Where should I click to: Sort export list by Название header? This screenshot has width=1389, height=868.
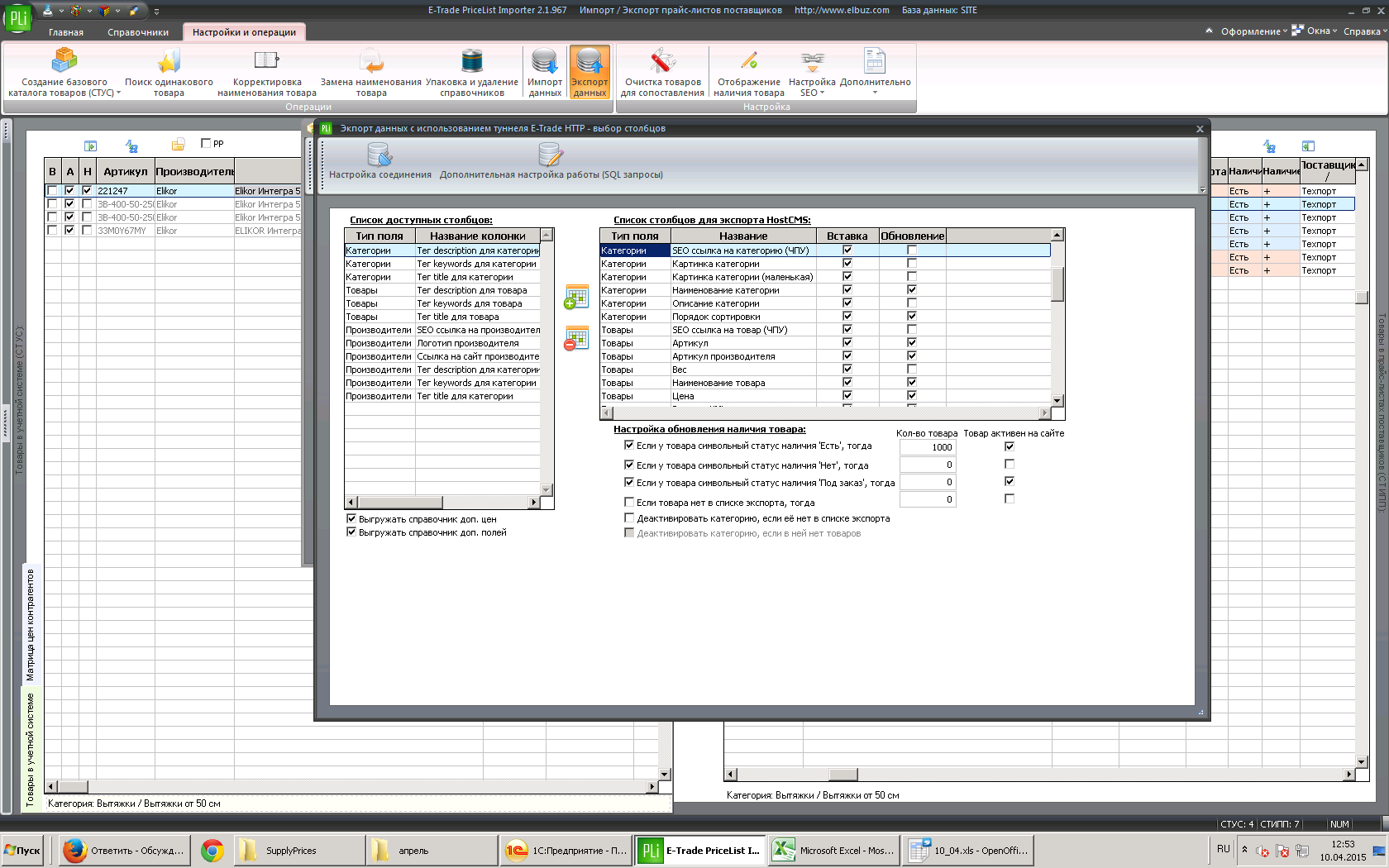pyautogui.click(x=743, y=236)
